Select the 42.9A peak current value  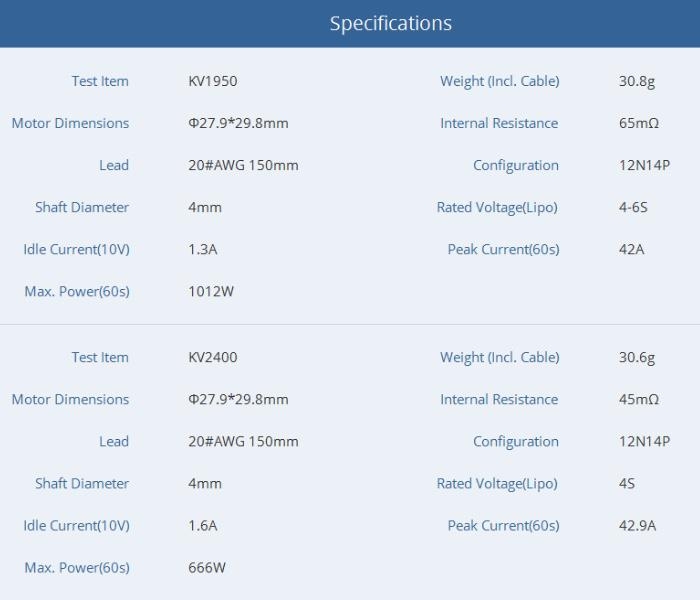tap(638, 525)
